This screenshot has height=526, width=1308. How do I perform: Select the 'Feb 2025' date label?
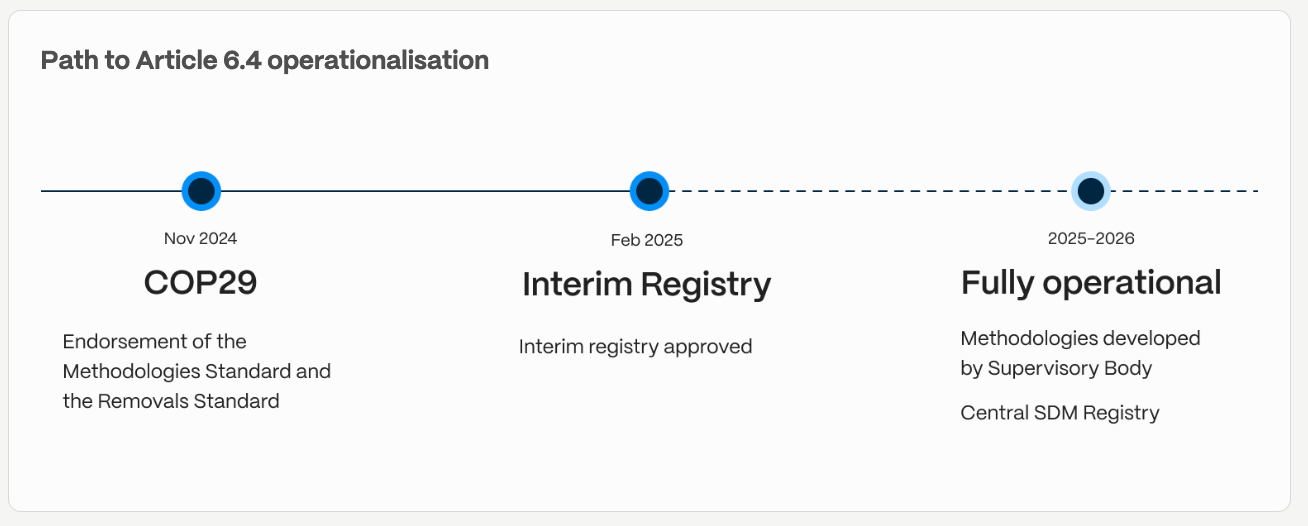pyautogui.click(x=647, y=240)
